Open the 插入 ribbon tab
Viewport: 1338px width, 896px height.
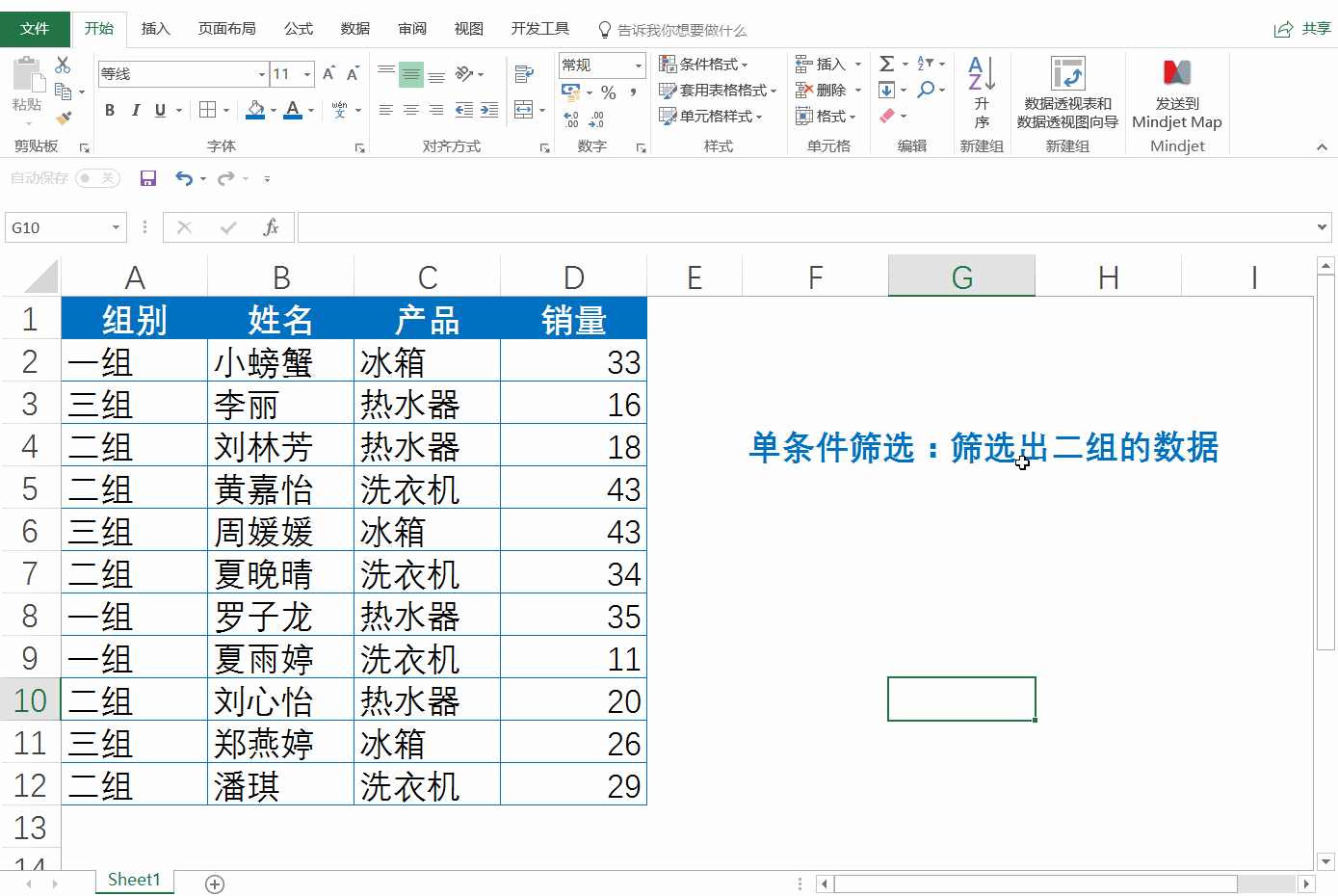(x=155, y=29)
